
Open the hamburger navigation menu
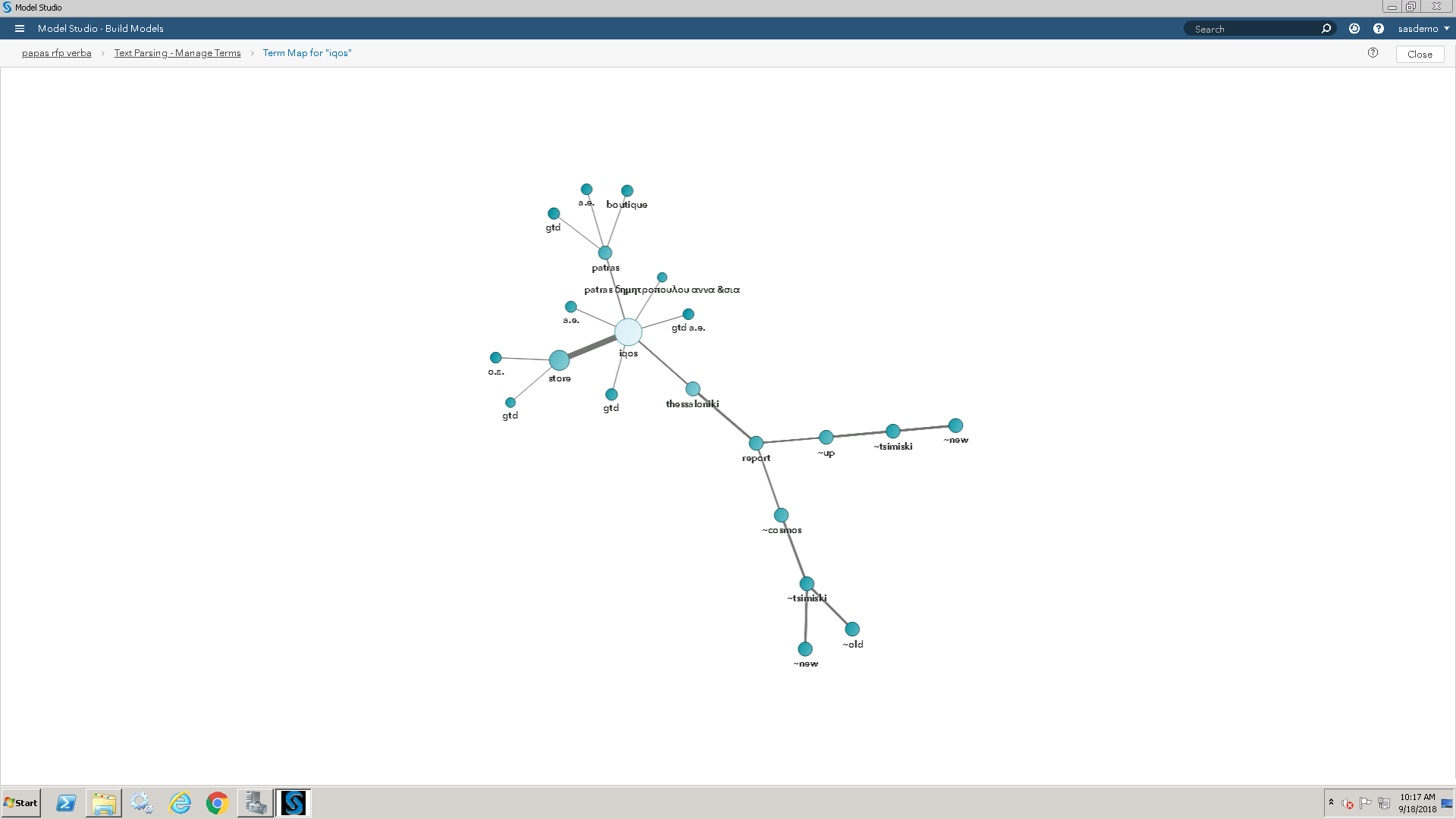click(x=20, y=29)
